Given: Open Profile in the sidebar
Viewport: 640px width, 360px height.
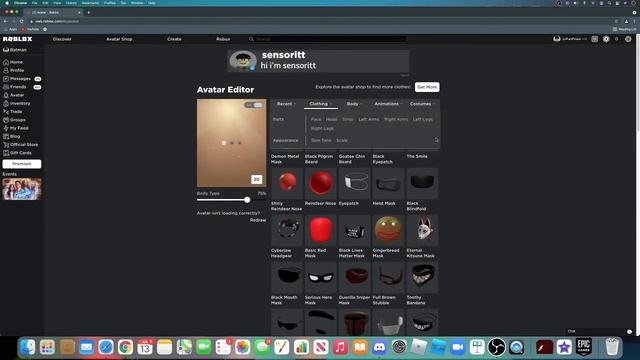Looking at the screenshot, I should pyautogui.click(x=13, y=70).
